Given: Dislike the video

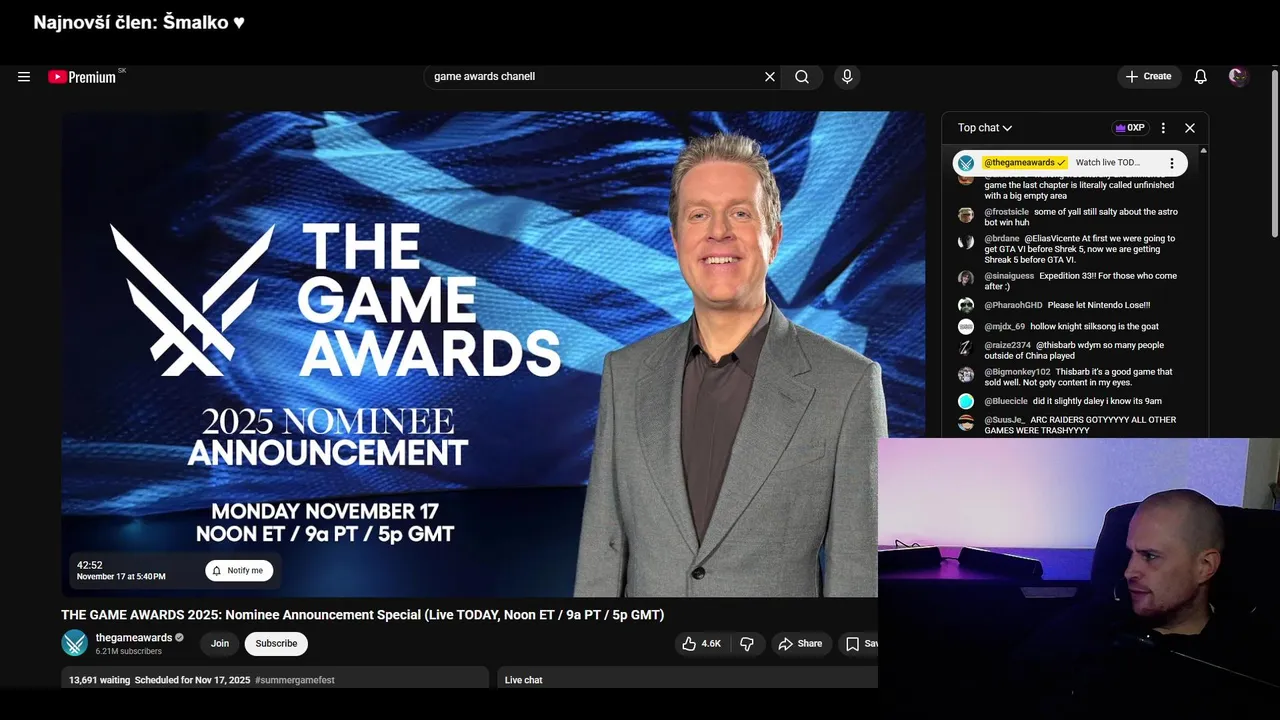Looking at the screenshot, I should (747, 644).
